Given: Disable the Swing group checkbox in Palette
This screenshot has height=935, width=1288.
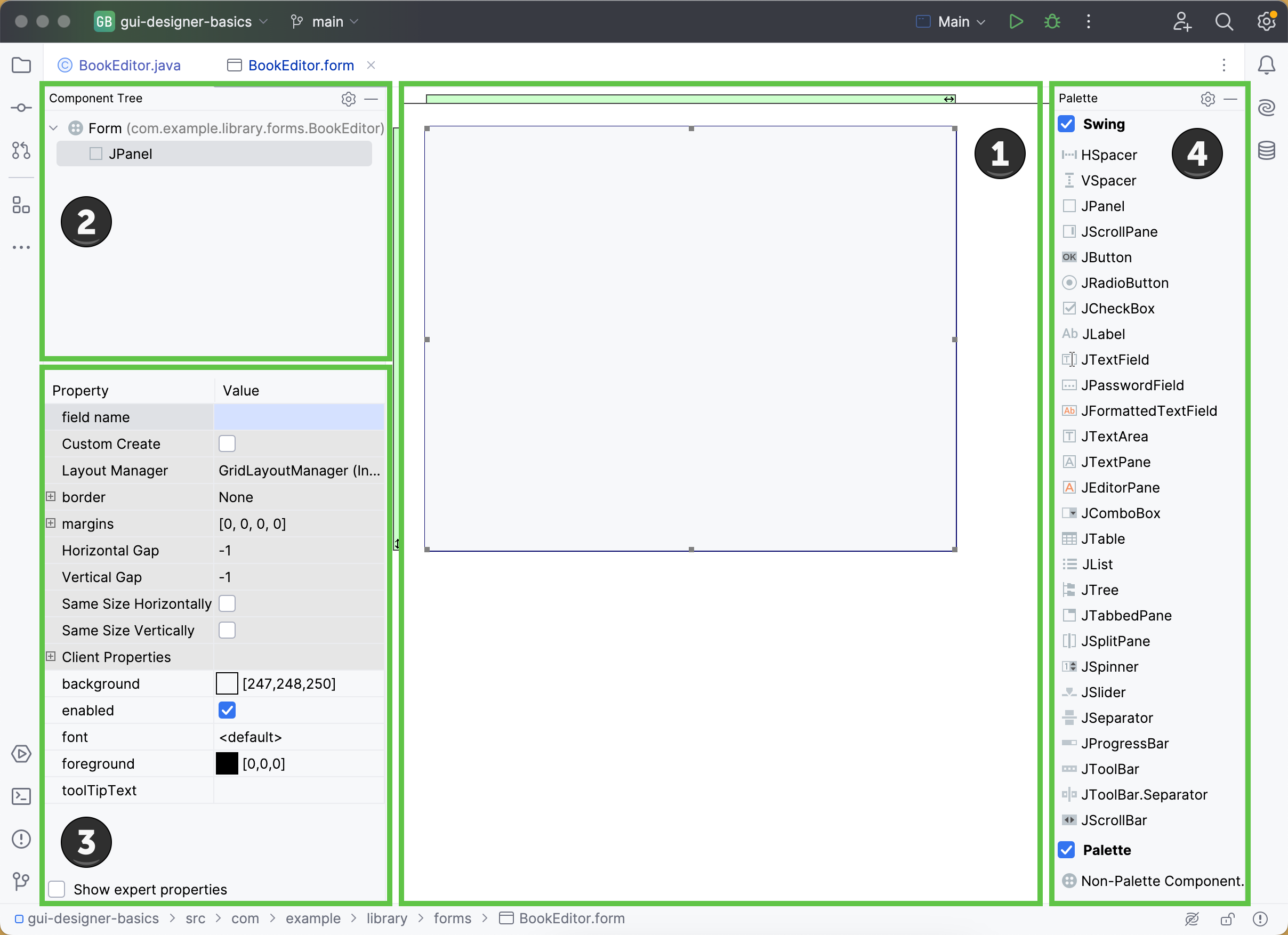Looking at the screenshot, I should pyautogui.click(x=1066, y=124).
